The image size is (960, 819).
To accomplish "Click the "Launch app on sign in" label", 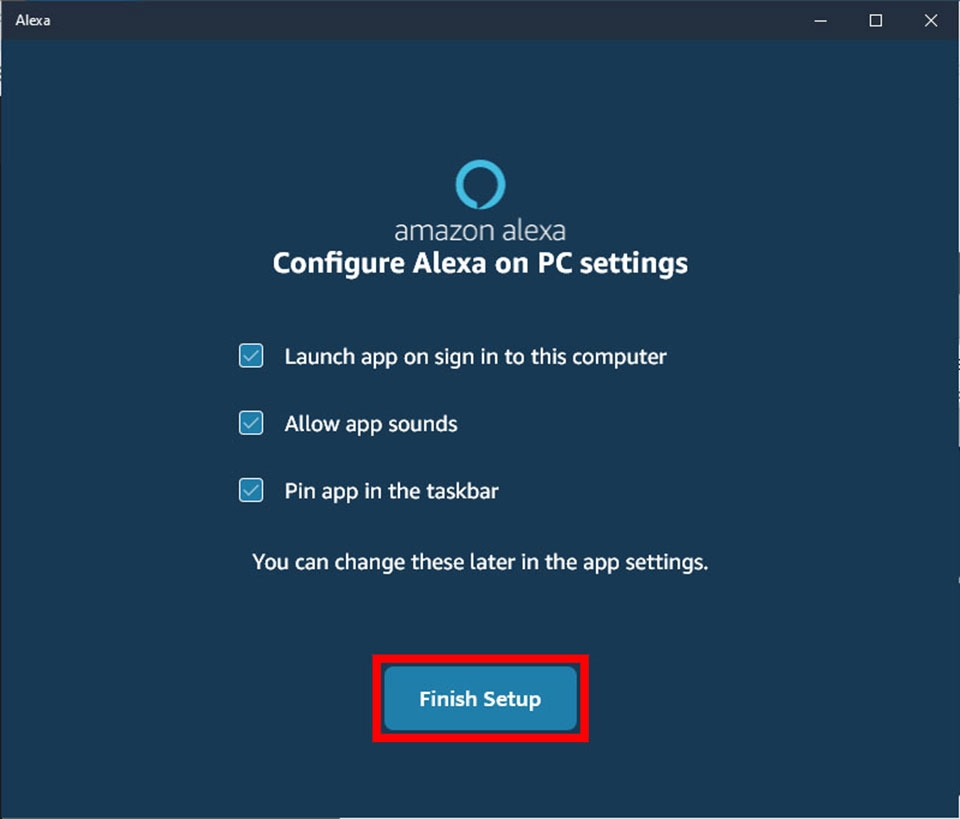I will pos(475,355).
